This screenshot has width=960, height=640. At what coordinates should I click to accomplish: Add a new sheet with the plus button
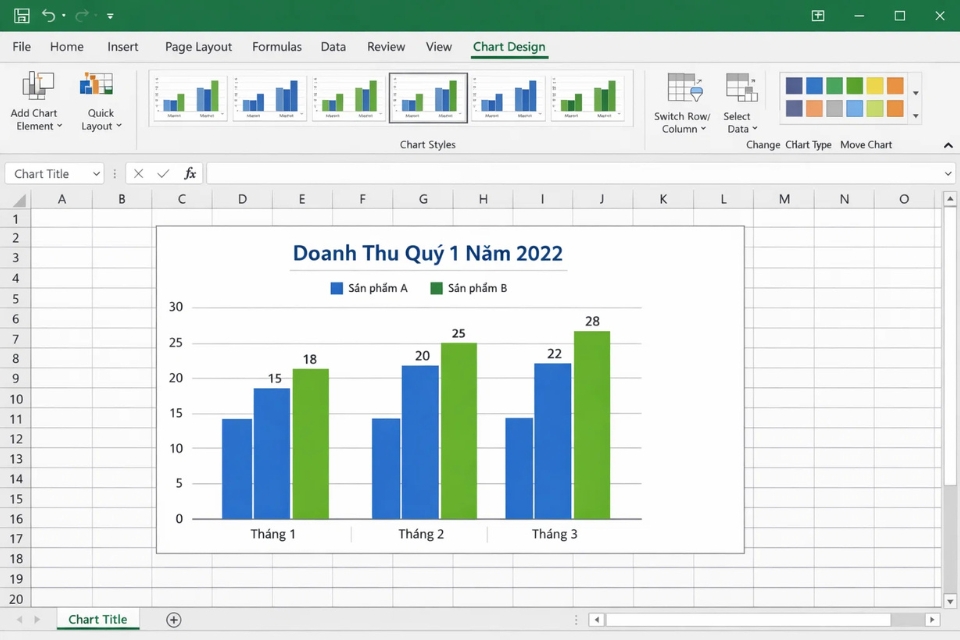click(x=172, y=619)
